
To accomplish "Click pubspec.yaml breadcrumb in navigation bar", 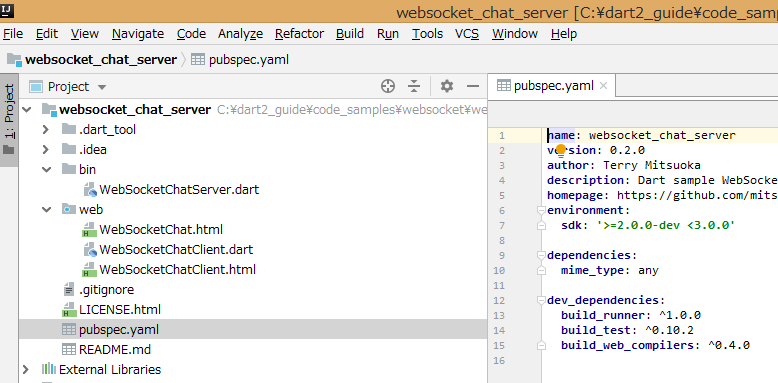I will (x=240, y=60).
